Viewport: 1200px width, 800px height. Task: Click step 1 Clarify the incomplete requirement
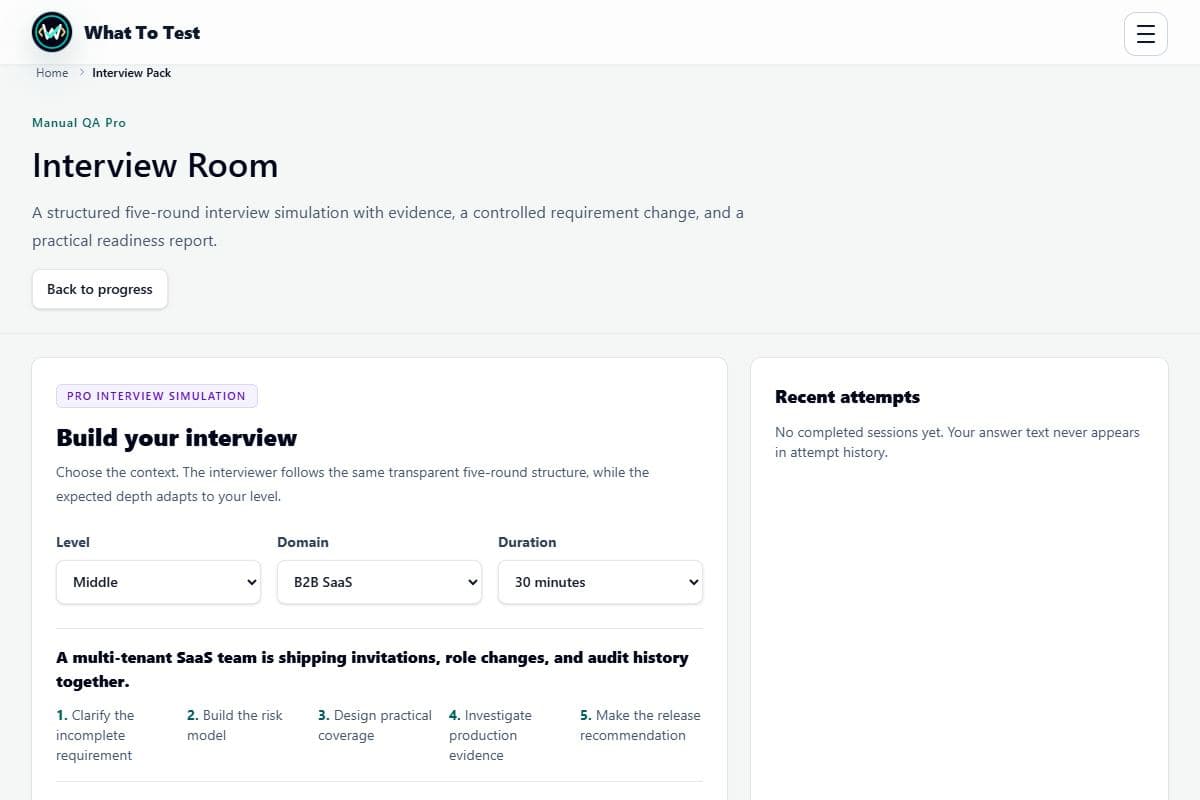(96, 735)
